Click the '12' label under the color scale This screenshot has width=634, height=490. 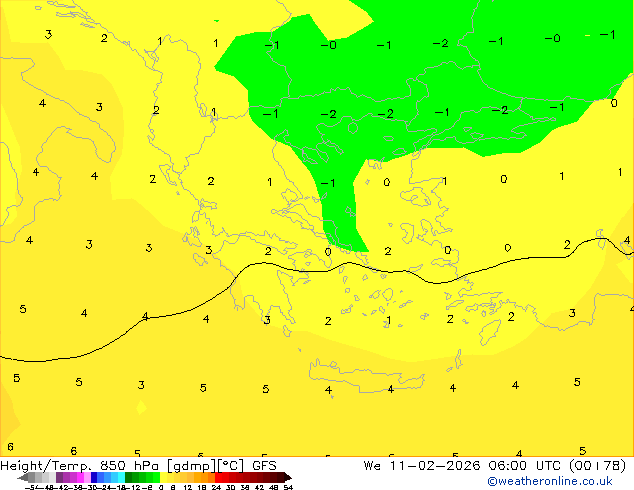coord(188,487)
